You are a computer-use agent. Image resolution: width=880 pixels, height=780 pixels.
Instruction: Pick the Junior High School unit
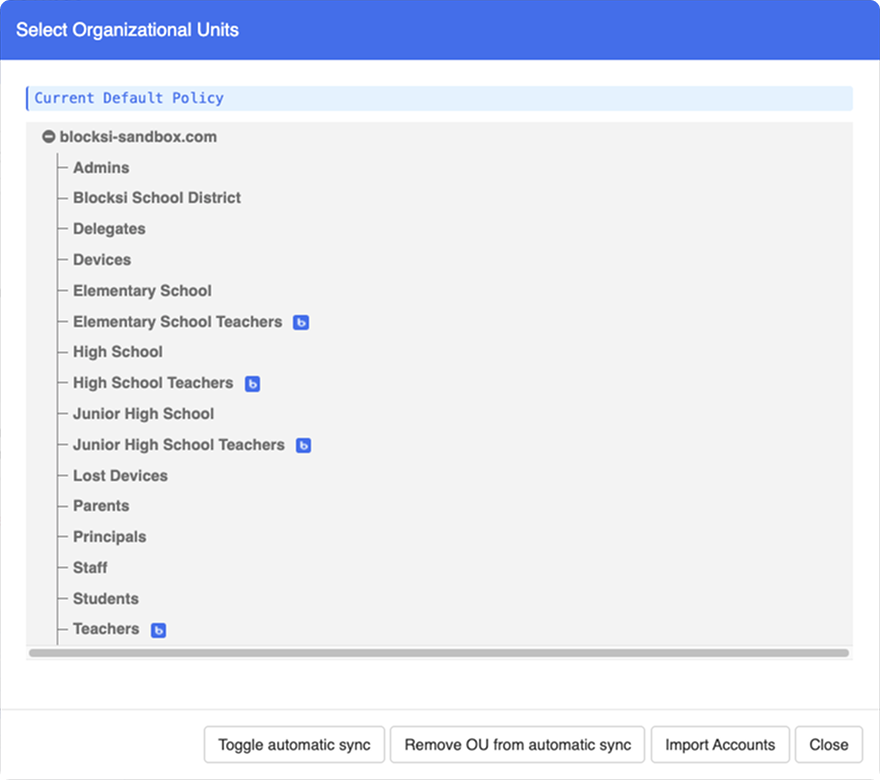pyautogui.click(x=143, y=414)
